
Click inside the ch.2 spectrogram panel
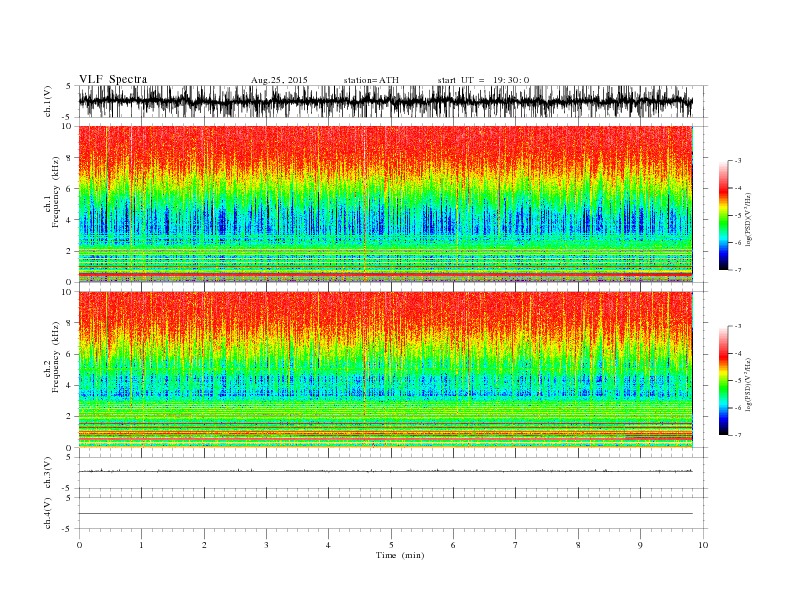tap(385, 370)
